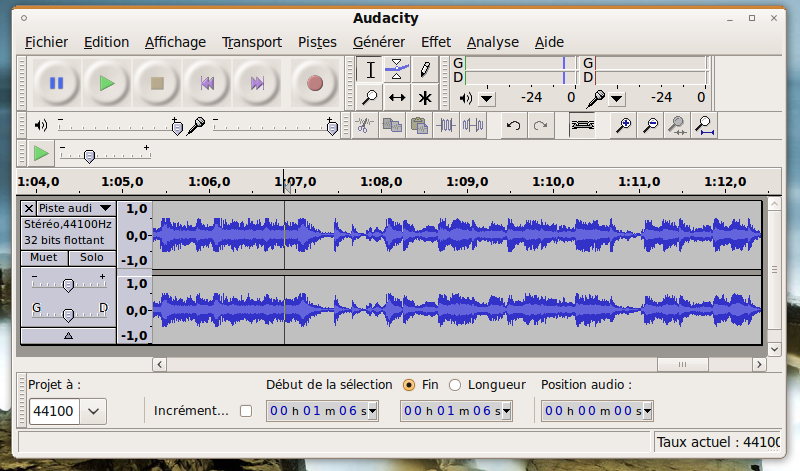
Task: Click the Paste clipboard icon
Action: [419, 125]
